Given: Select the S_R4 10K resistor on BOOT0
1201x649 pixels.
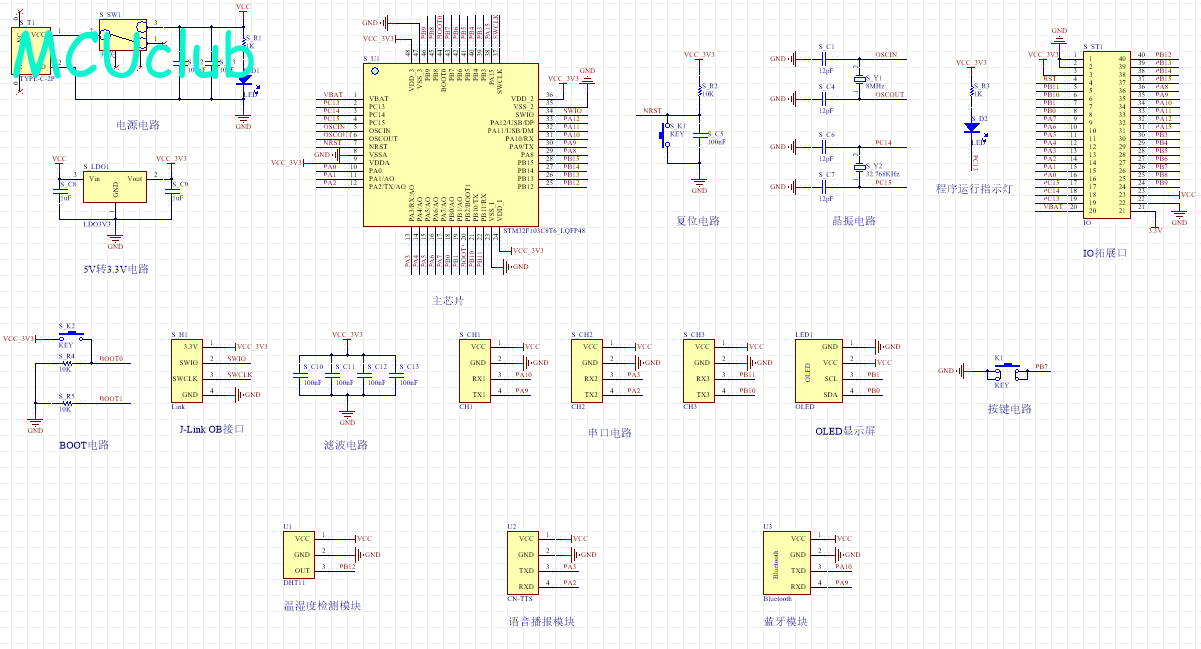Looking at the screenshot, I should pyautogui.click(x=67, y=364).
